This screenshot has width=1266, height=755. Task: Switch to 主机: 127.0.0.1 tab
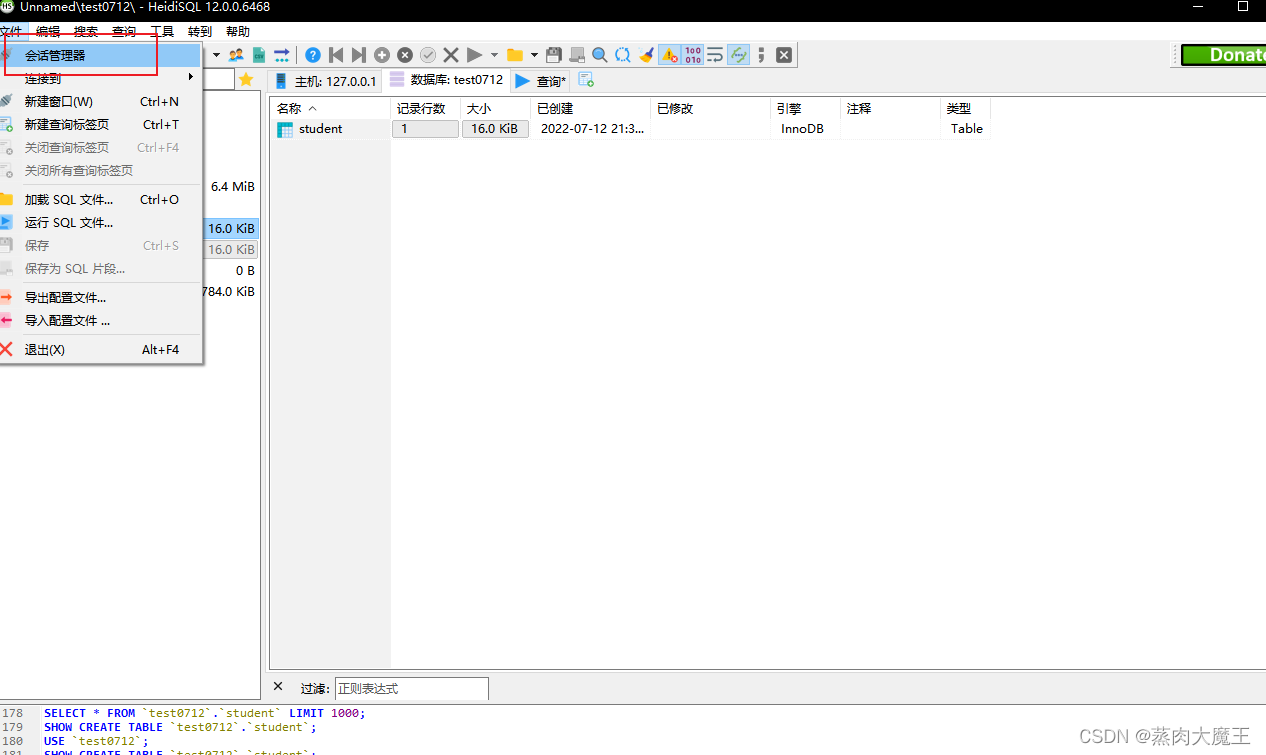(x=325, y=81)
